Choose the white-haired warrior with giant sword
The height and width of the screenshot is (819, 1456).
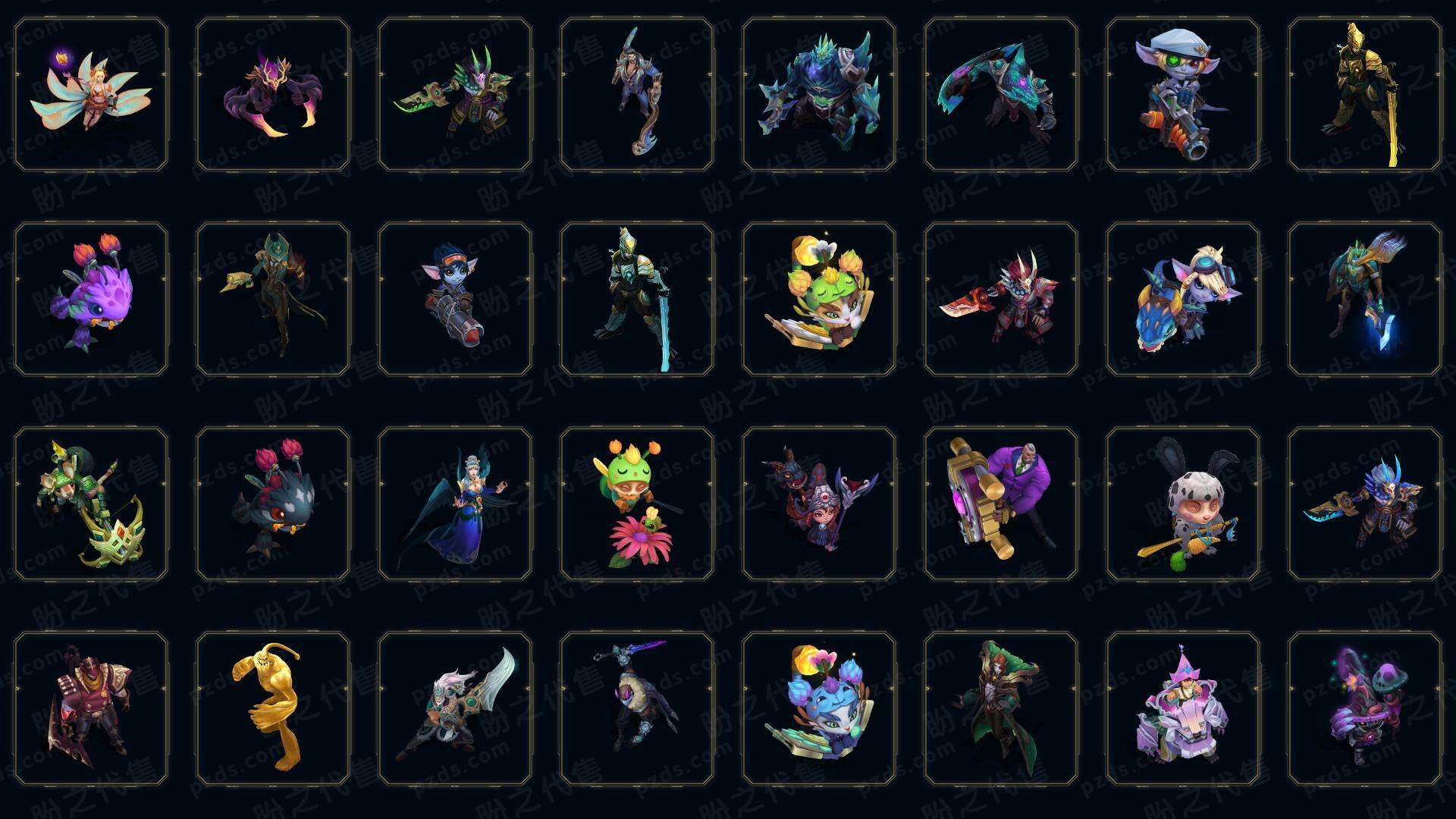pos(455,708)
